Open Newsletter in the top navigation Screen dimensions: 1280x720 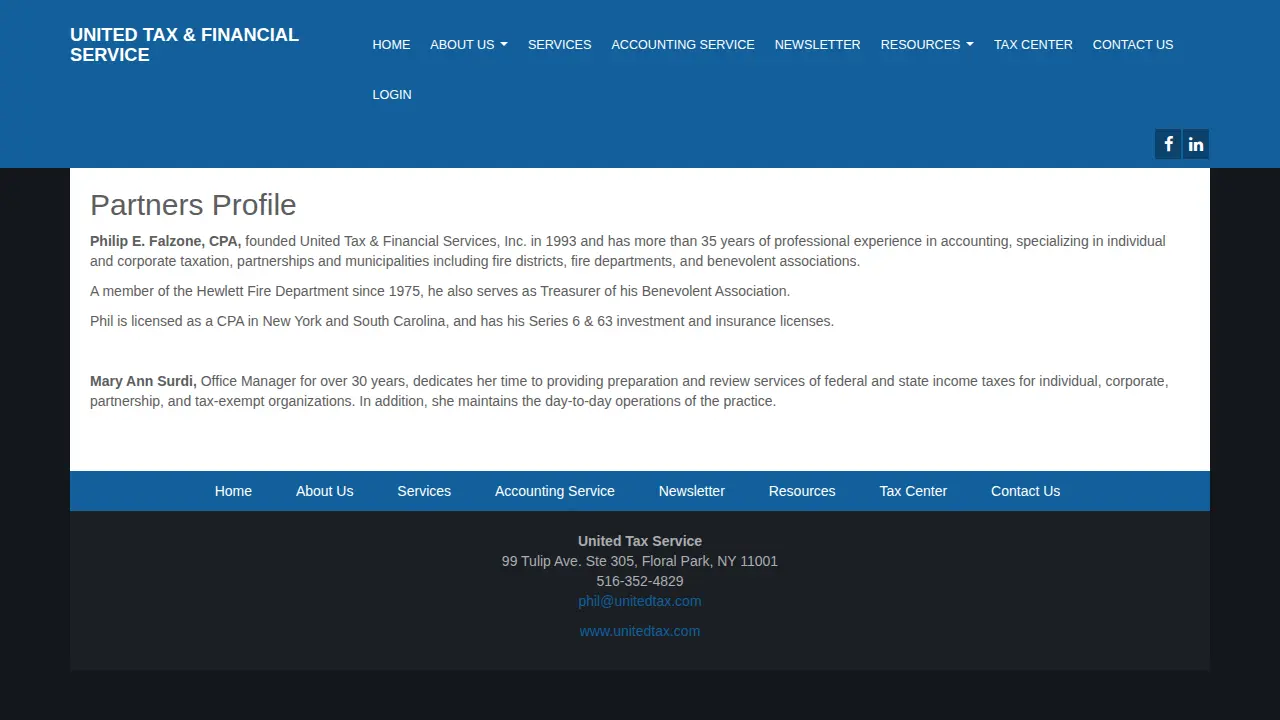(x=817, y=45)
